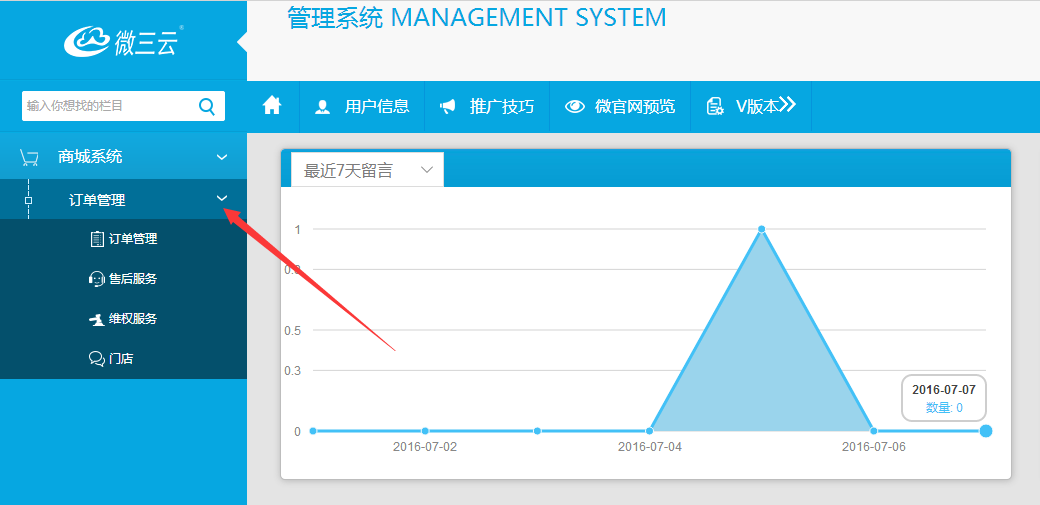This screenshot has width=1040, height=505.
Task: Select the 售后服务 sidebar link
Action: pyautogui.click(x=133, y=279)
